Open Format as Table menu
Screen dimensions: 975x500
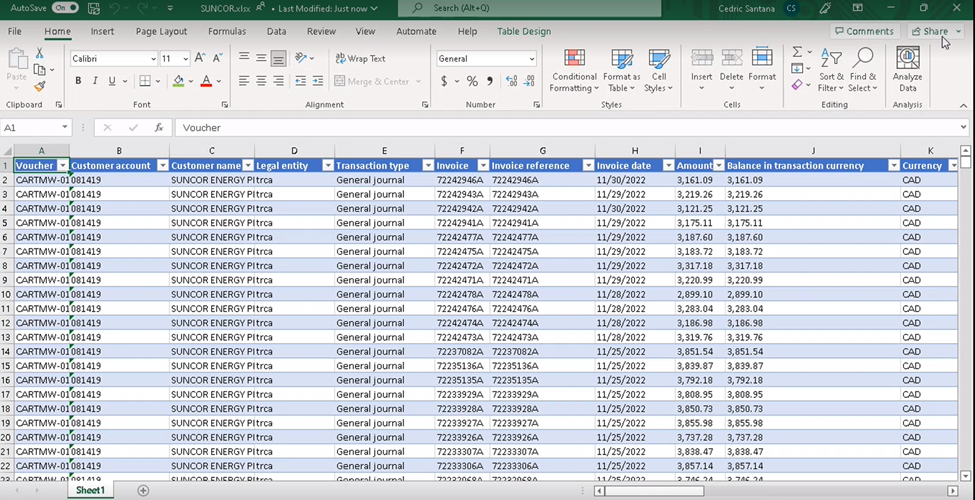point(621,70)
